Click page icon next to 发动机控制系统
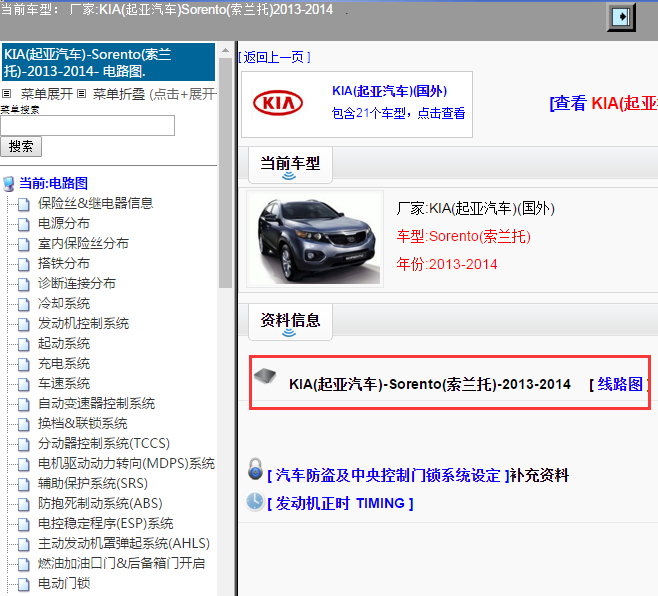The height and width of the screenshot is (596, 658). (24, 324)
